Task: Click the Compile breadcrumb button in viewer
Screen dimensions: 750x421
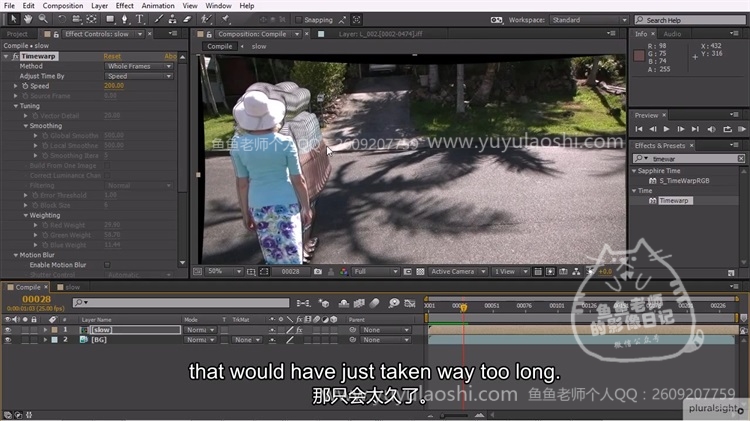Action: pos(220,46)
